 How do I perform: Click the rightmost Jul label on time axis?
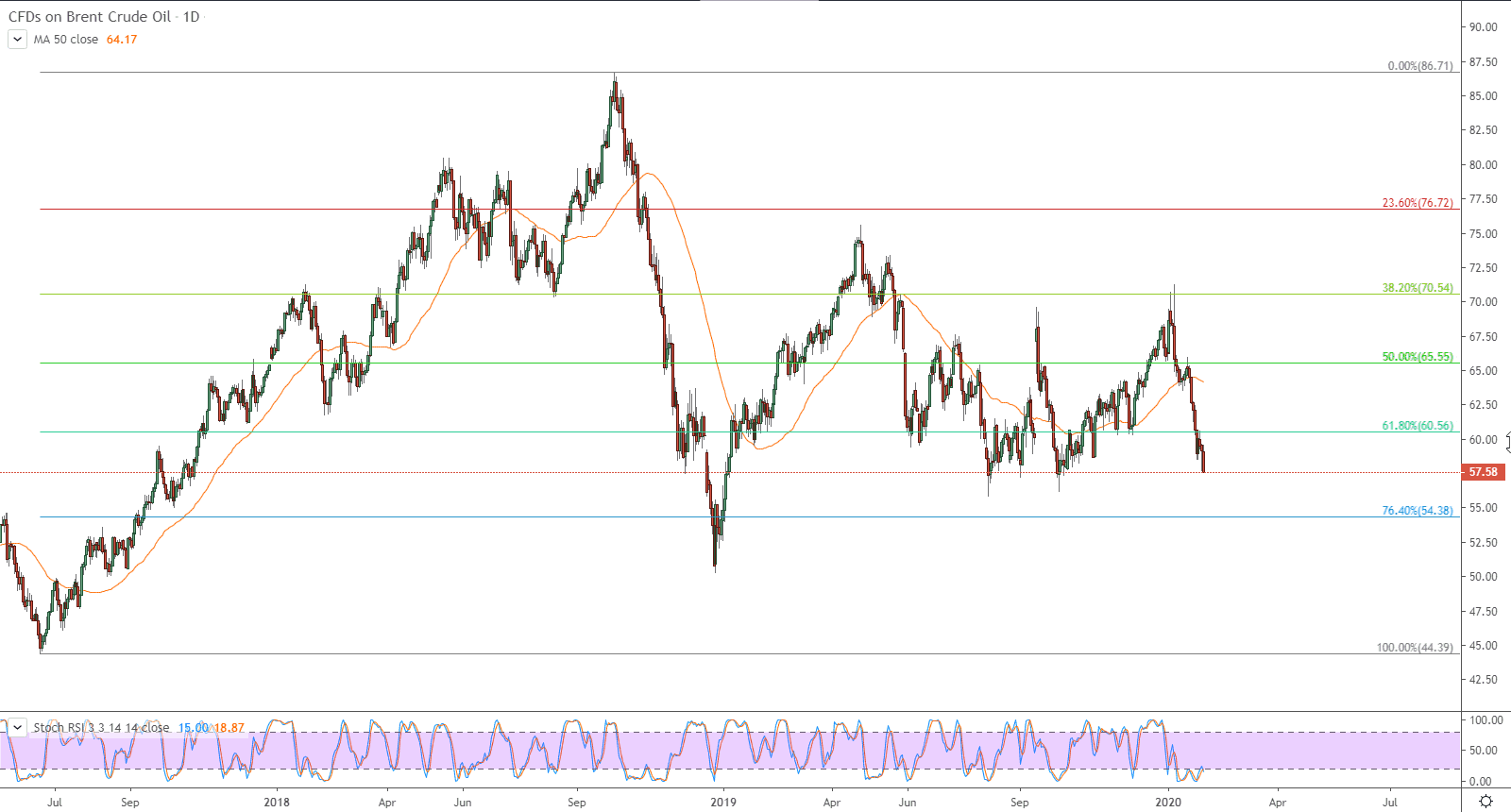pos(1390,803)
